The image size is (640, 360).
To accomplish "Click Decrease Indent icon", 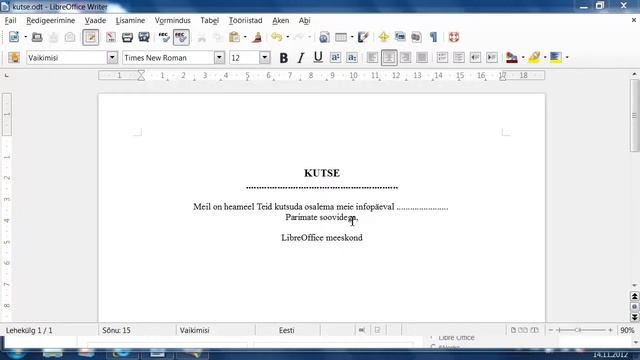I will point(475,58).
